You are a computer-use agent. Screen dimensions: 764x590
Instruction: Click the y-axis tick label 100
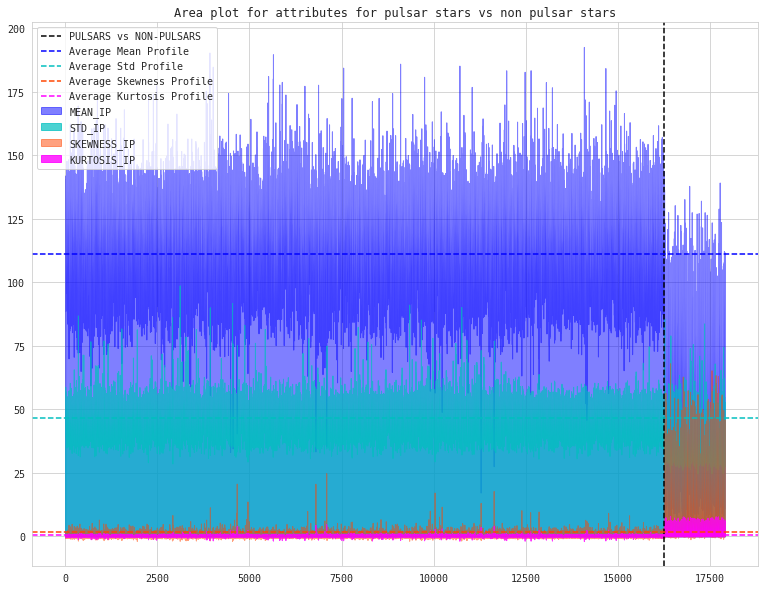point(17,284)
